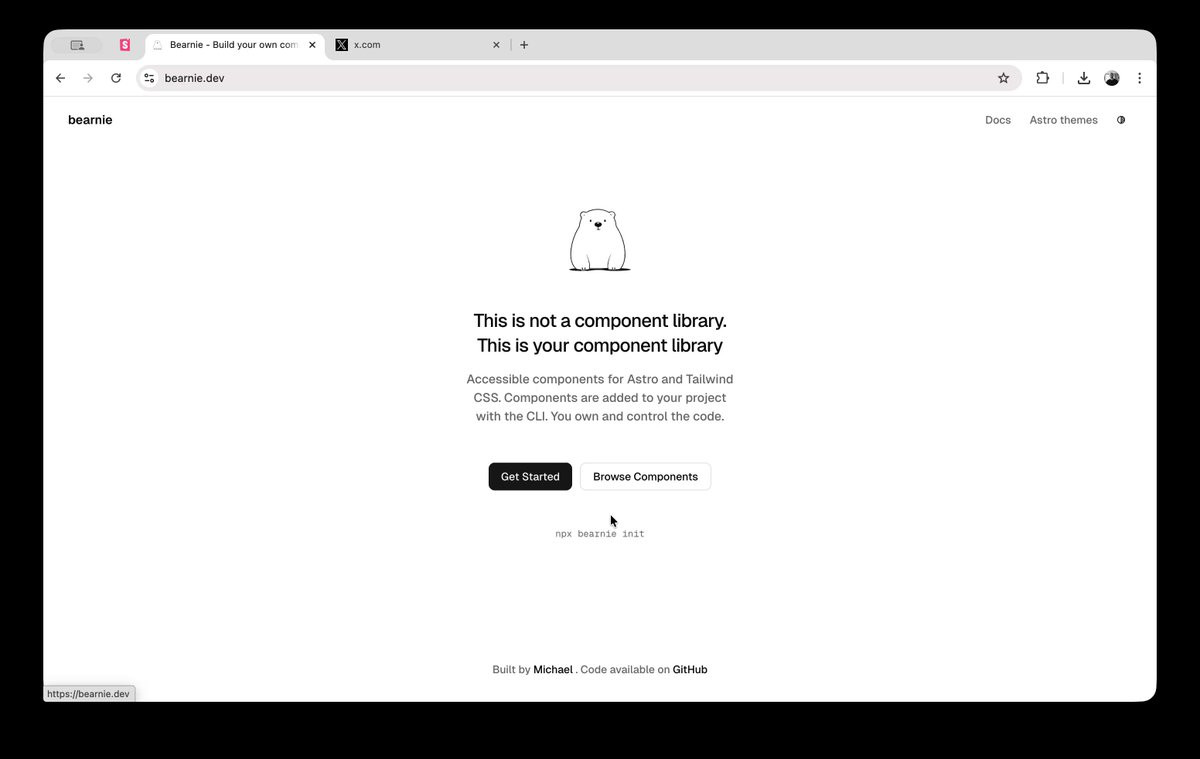Open a new tab with plus button
The height and width of the screenshot is (759, 1200).
524,45
